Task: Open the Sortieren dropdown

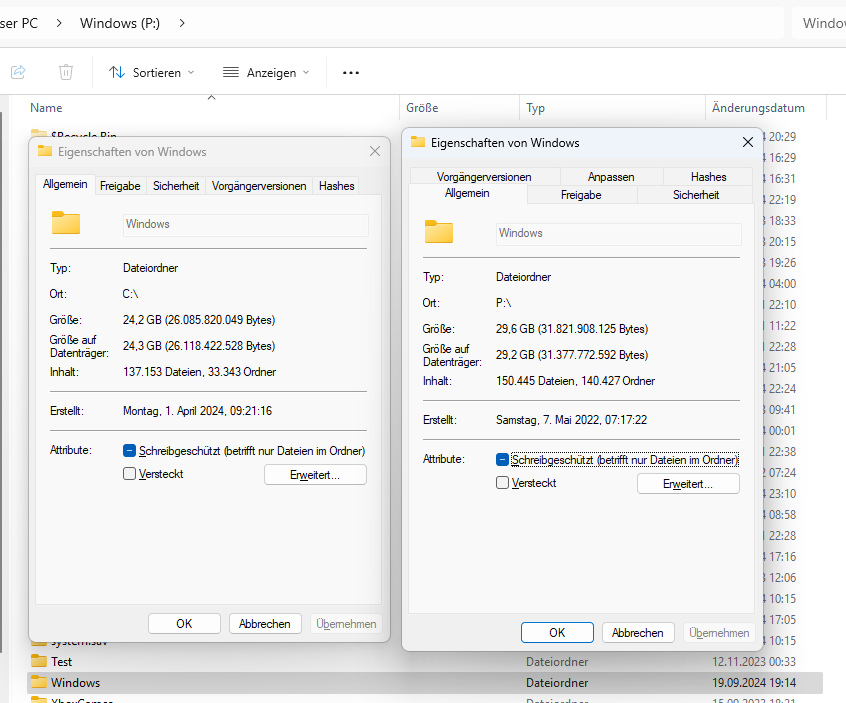Action: tap(152, 72)
